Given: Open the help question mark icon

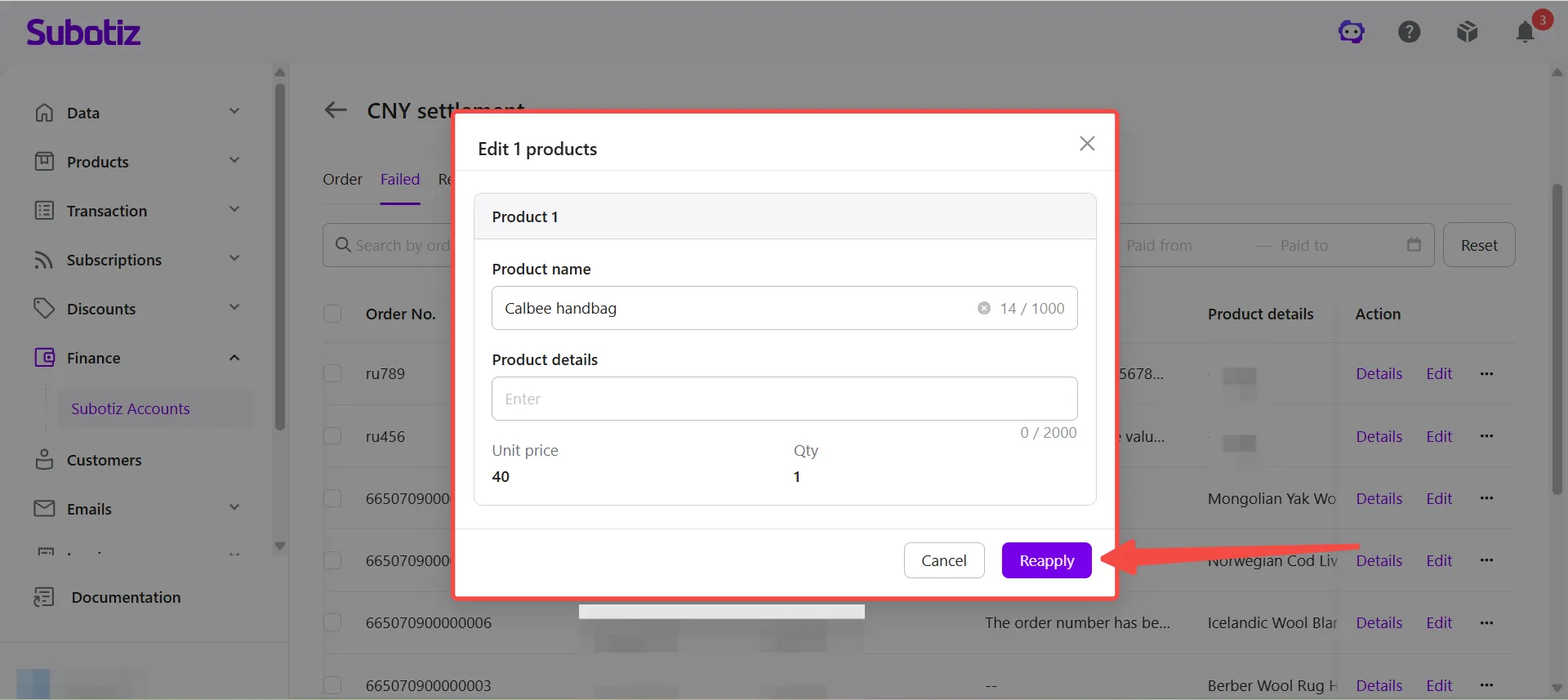Looking at the screenshot, I should (1410, 32).
